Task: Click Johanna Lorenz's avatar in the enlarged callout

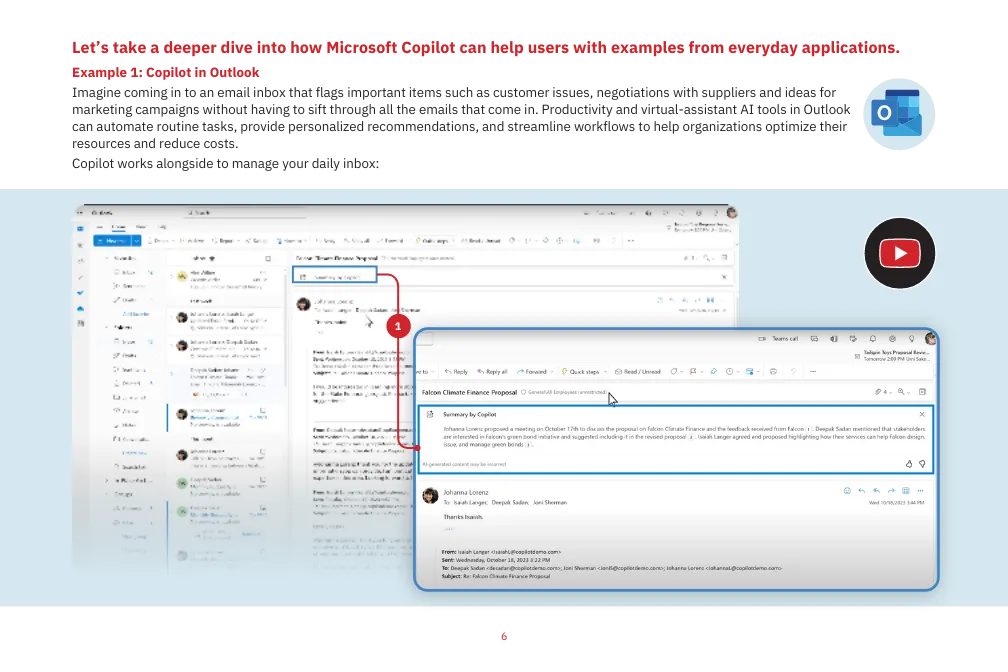Action: pyautogui.click(x=430, y=495)
